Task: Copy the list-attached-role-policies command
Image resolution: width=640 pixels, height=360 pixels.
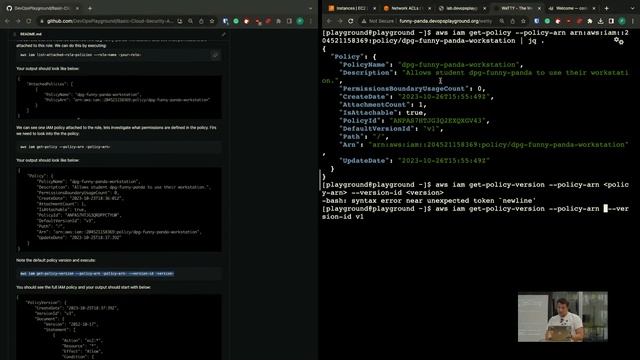Action: tap(215, 55)
